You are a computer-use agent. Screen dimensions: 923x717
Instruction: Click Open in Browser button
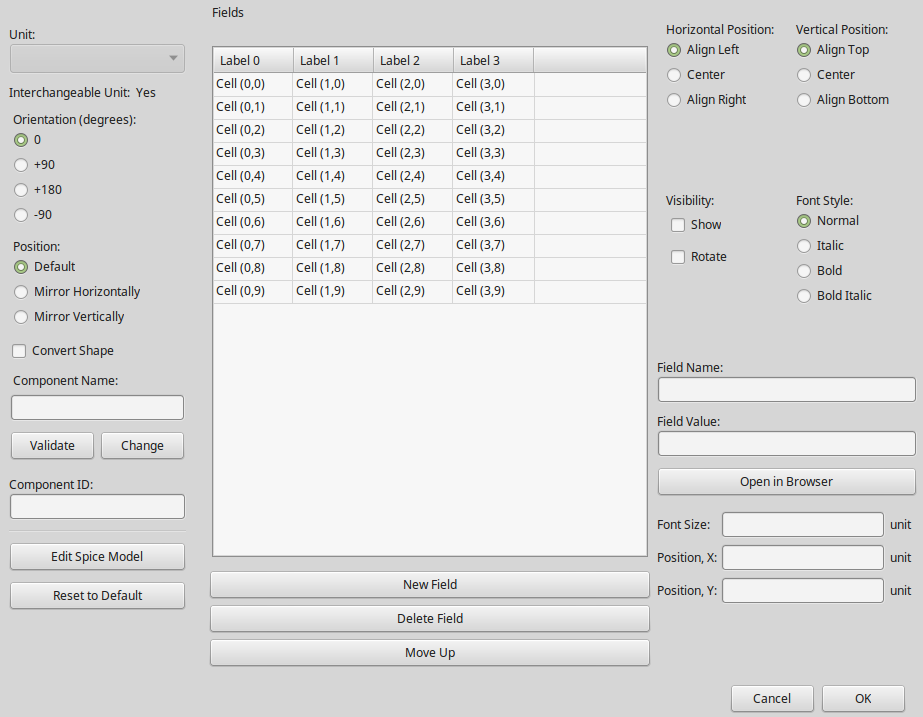click(x=786, y=482)
